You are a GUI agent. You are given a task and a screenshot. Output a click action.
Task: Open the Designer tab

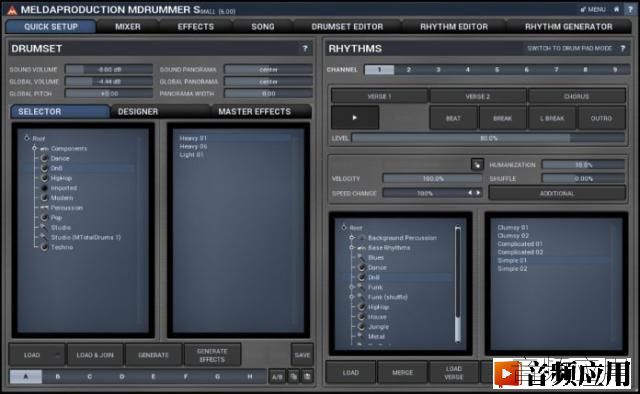tap(138, 112)
